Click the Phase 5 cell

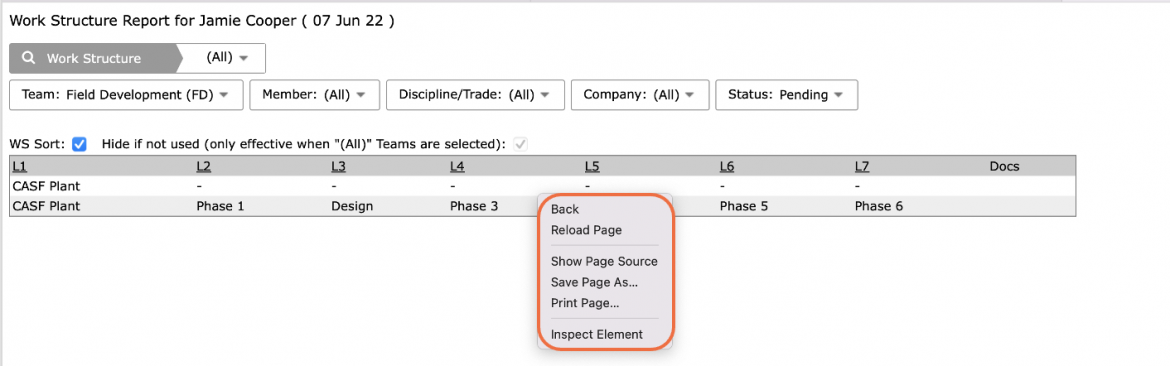pyautogui.click(x=744, y=206)
